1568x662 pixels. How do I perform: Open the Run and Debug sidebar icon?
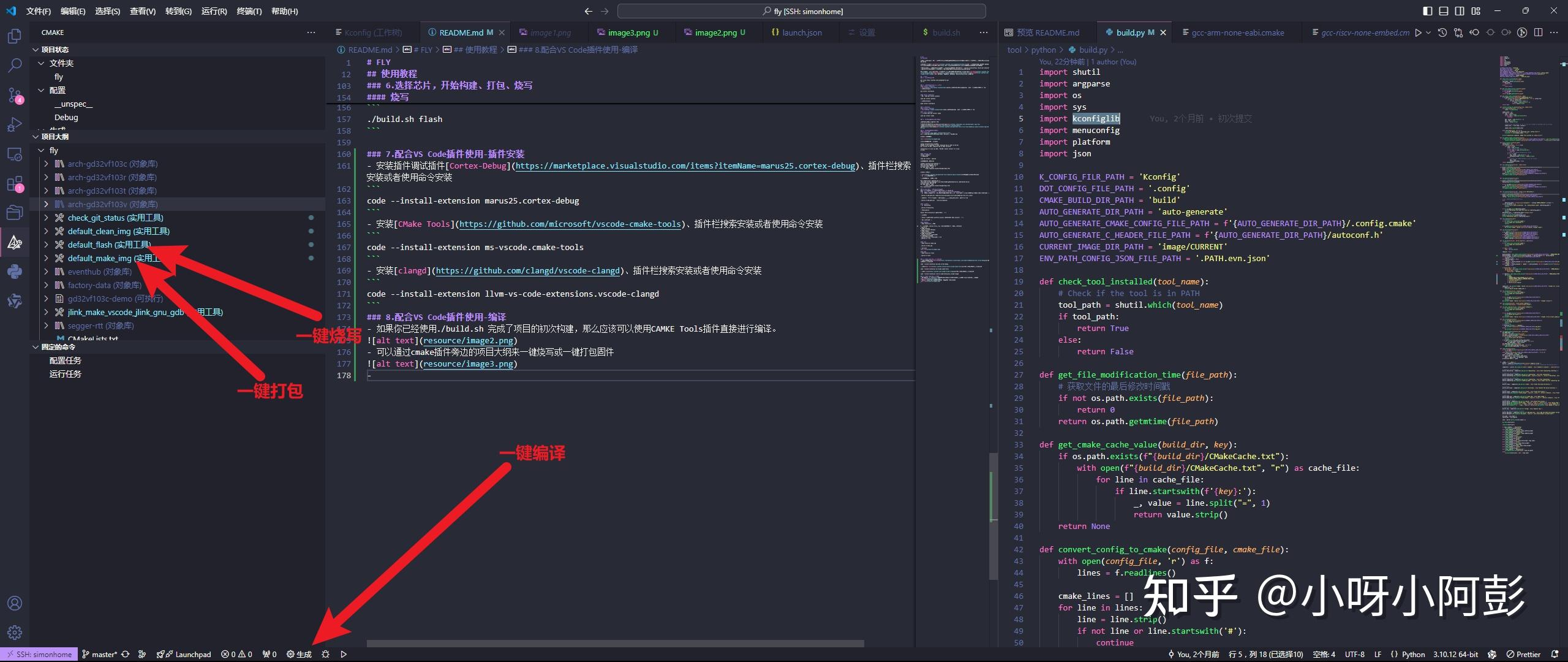tap(13, 124)
